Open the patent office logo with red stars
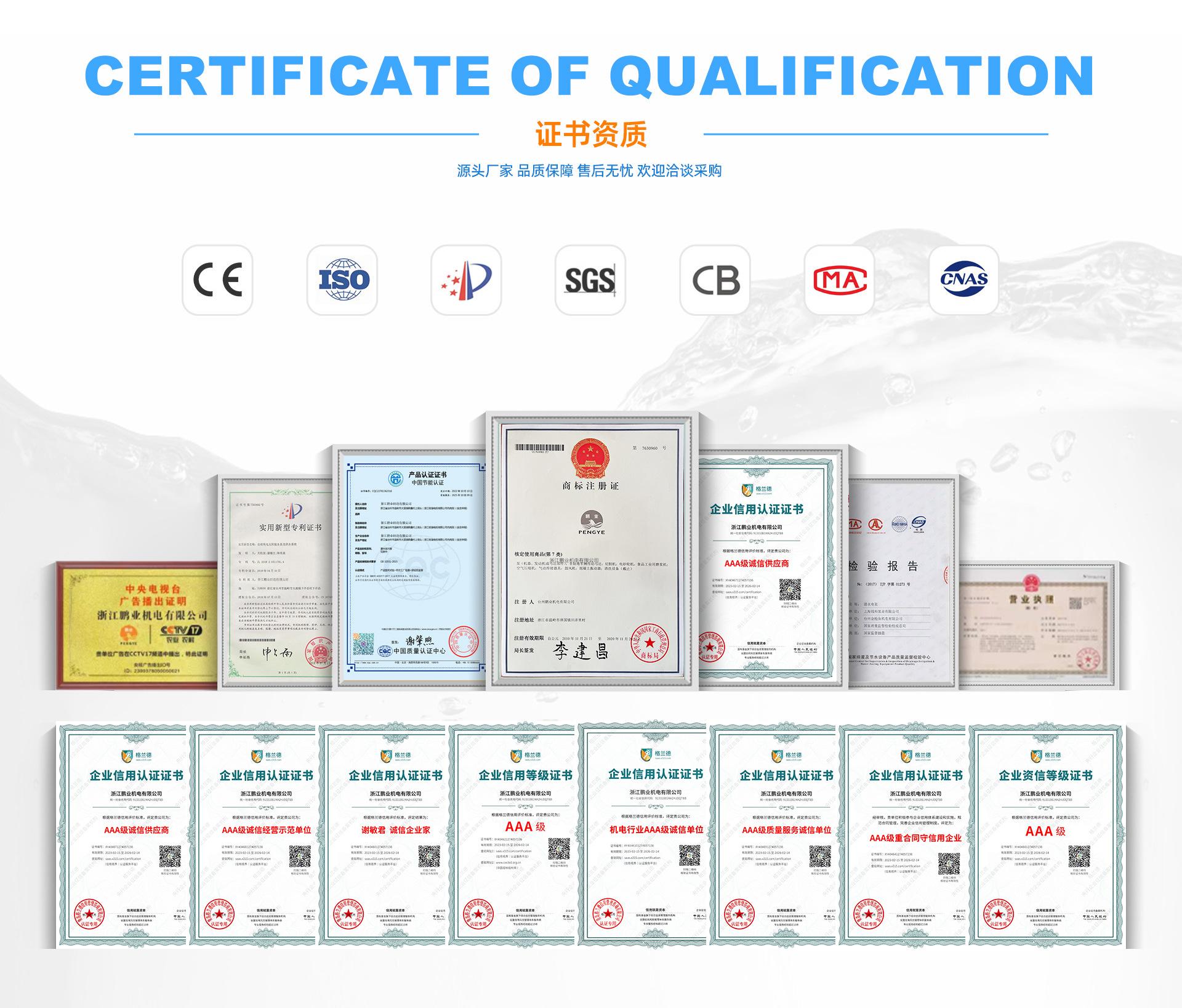The image size is (1182, 1008). tap(466, 280)
